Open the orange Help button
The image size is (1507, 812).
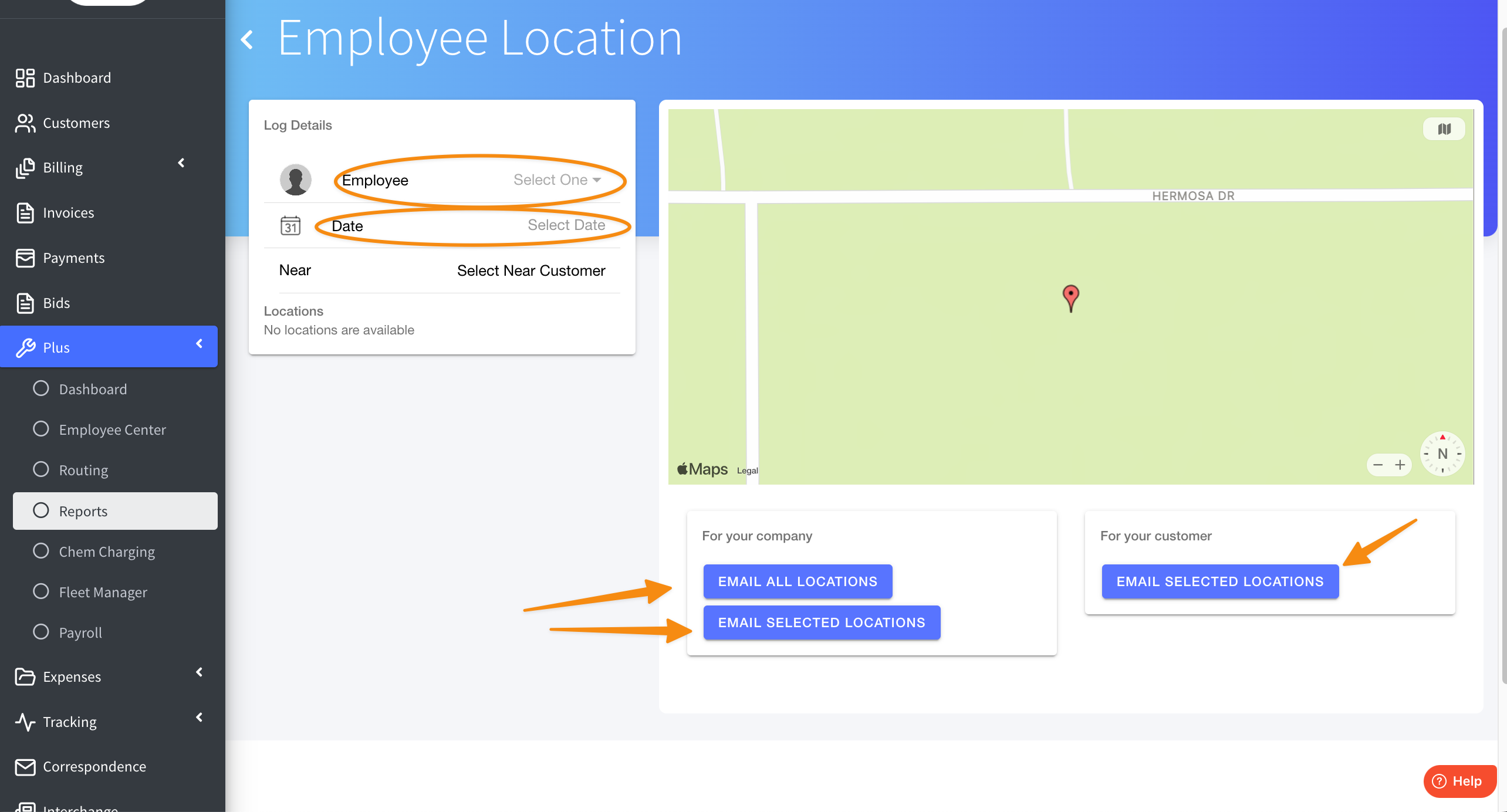tap(1459, 781)
